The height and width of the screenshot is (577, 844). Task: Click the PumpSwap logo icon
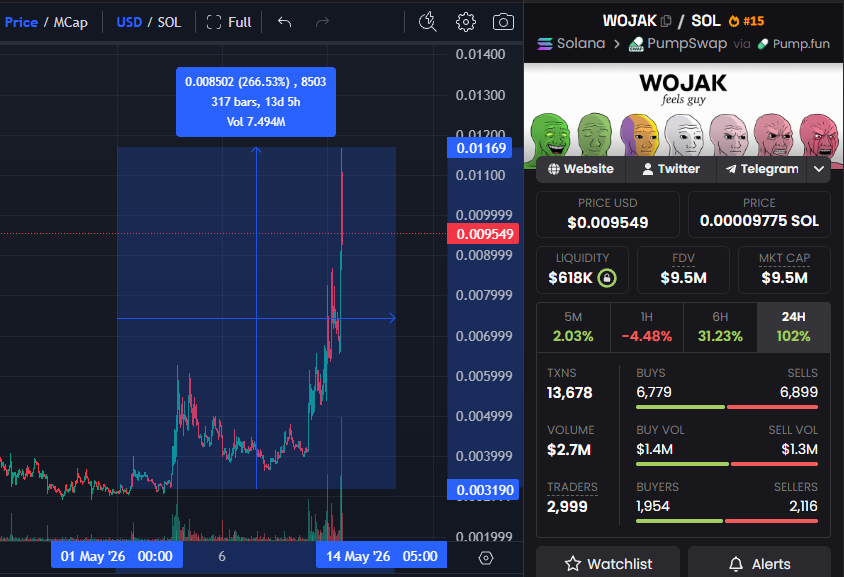tap(636, 44)
